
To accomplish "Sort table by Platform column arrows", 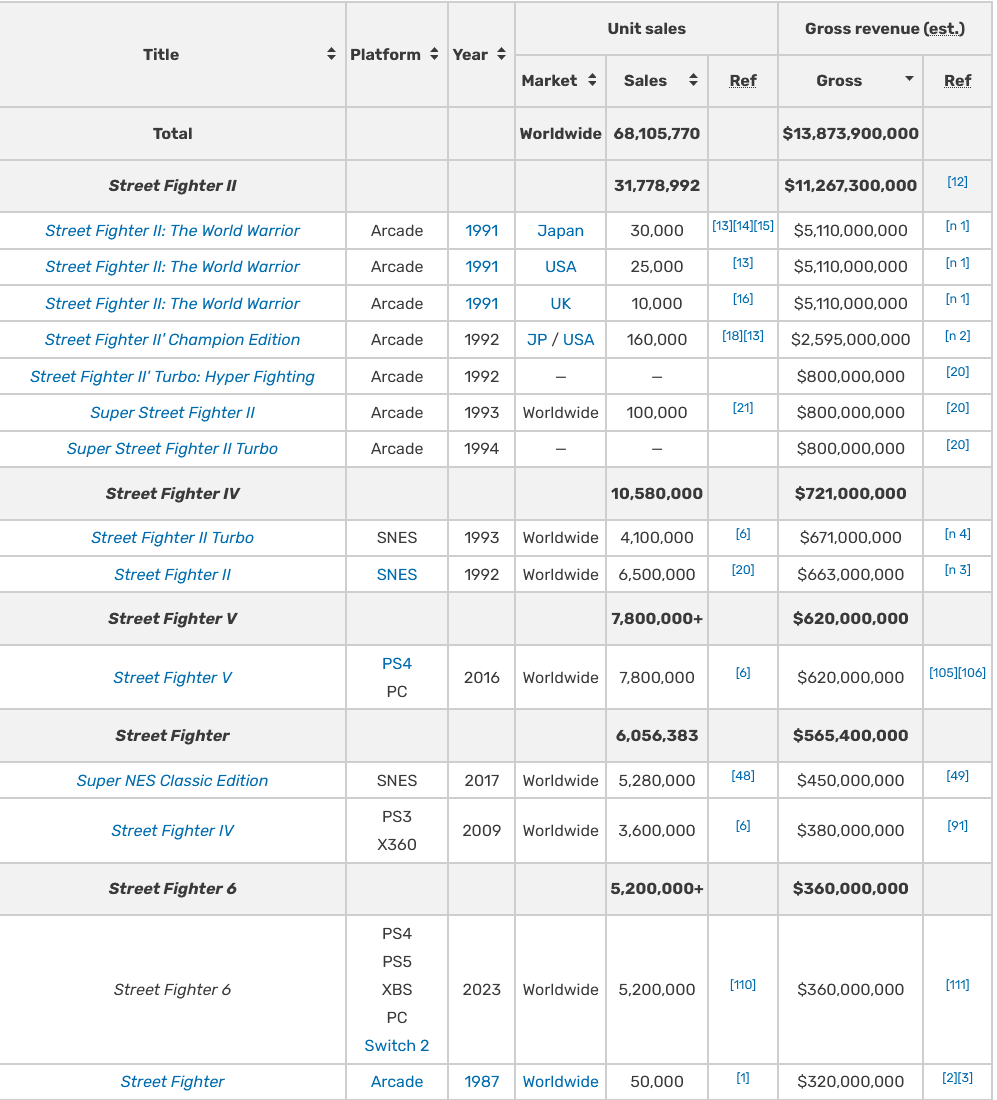I will click(x=434, y=54).
